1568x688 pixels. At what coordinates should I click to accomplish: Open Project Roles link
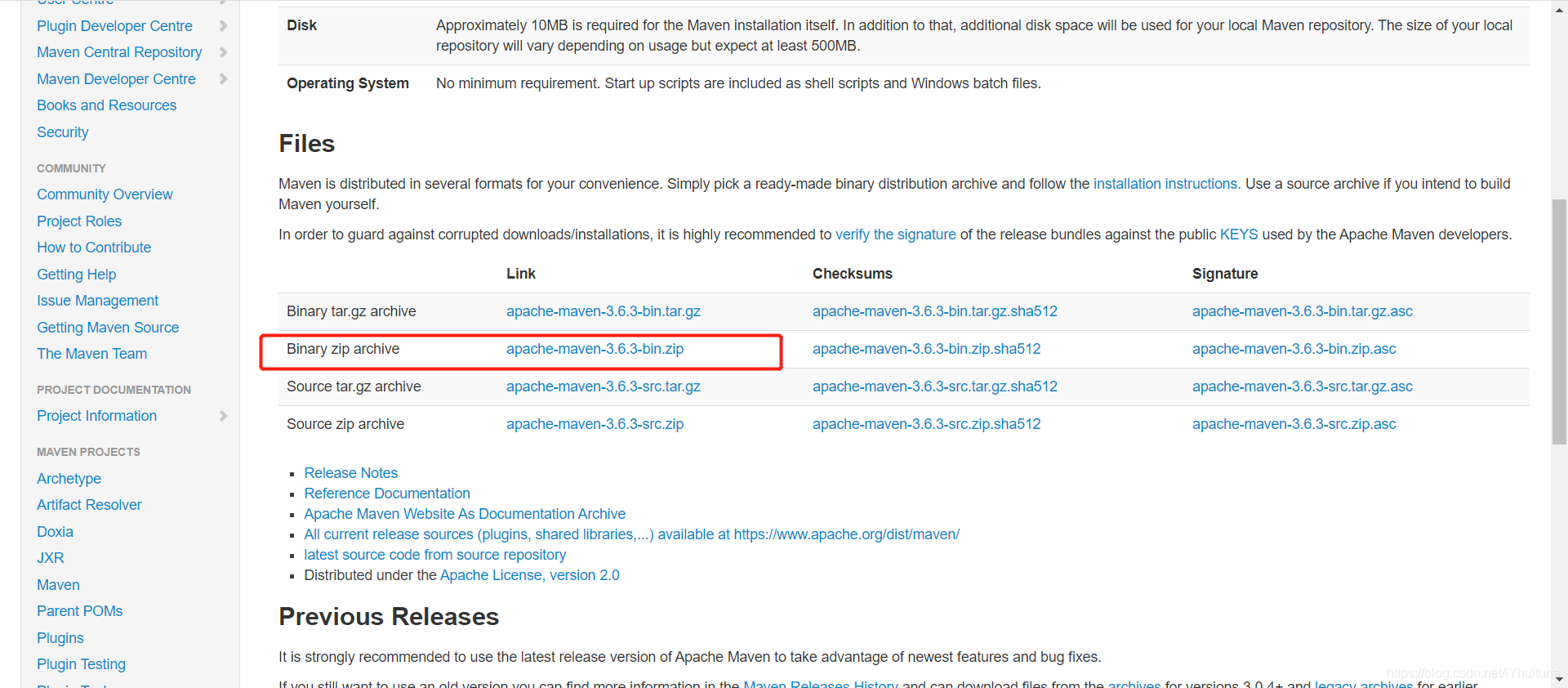79,221
